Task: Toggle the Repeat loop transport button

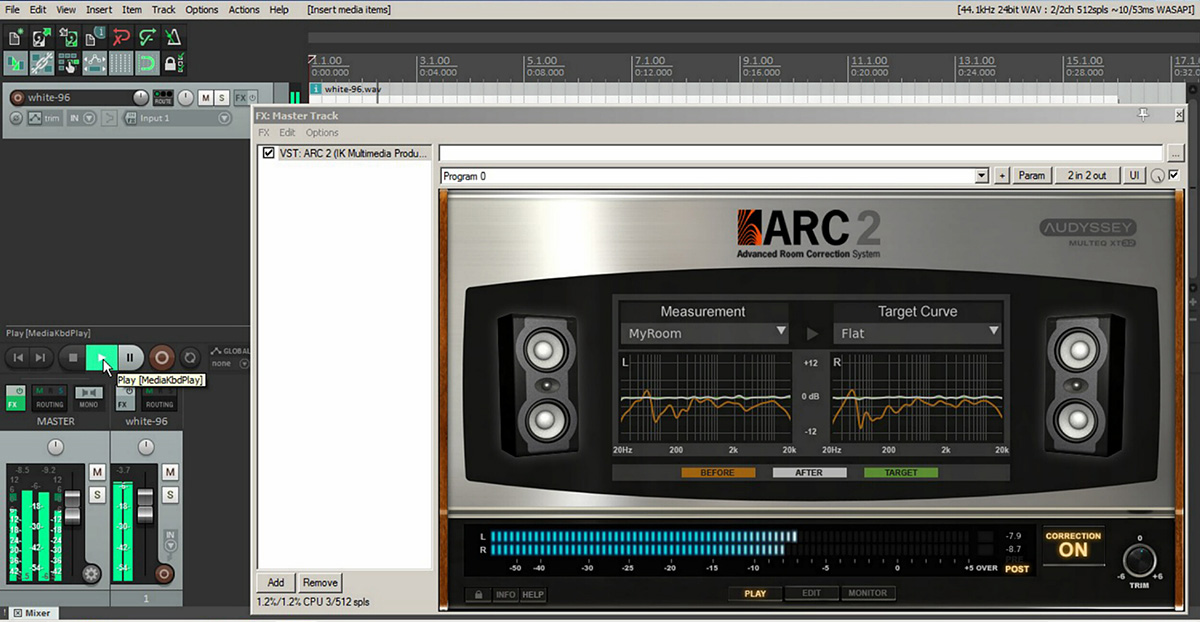Action: [x=190, y=357]
